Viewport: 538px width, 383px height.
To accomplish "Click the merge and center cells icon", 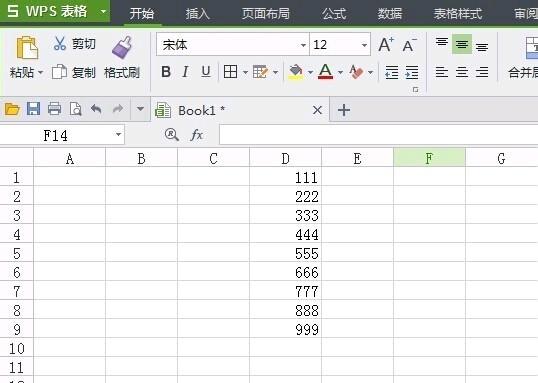I will click(x=531, y=48).
